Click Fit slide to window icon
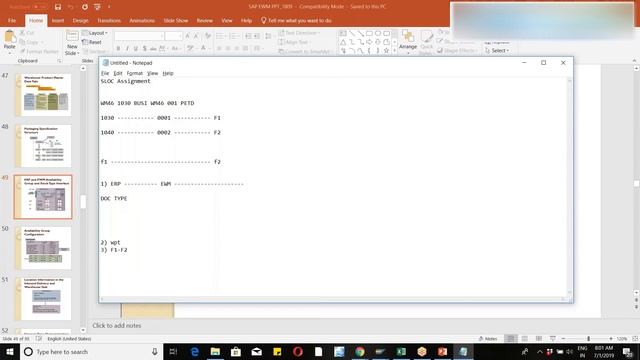The image size is (640, 360). 635,339
